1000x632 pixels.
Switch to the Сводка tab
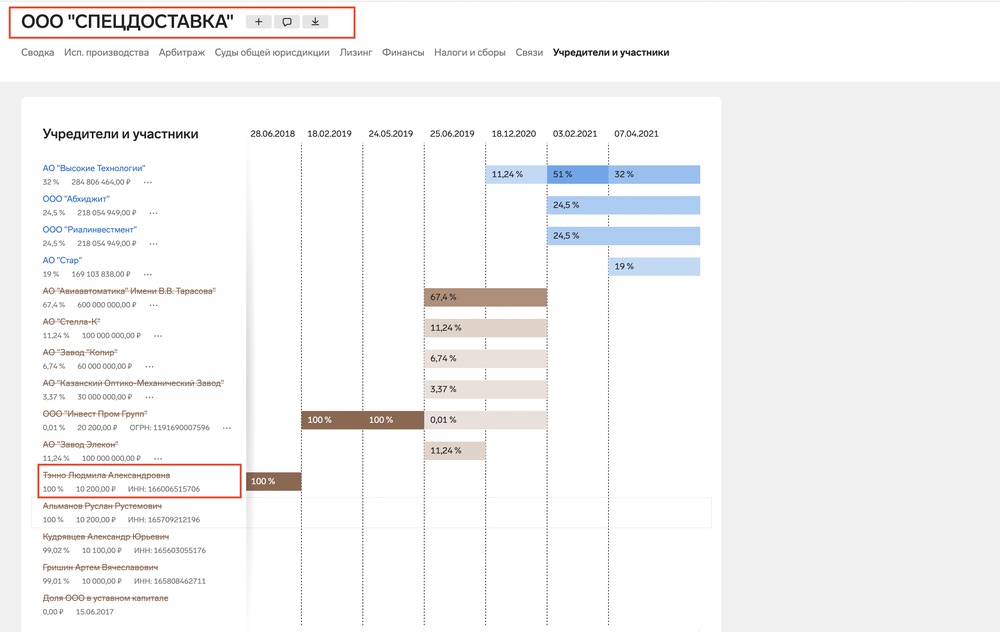pos(38,52)
